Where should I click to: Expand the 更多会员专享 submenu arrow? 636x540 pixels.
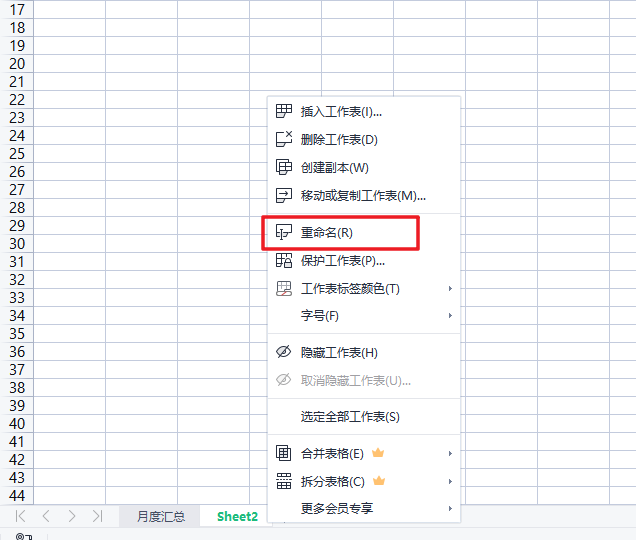click(450, 508)
